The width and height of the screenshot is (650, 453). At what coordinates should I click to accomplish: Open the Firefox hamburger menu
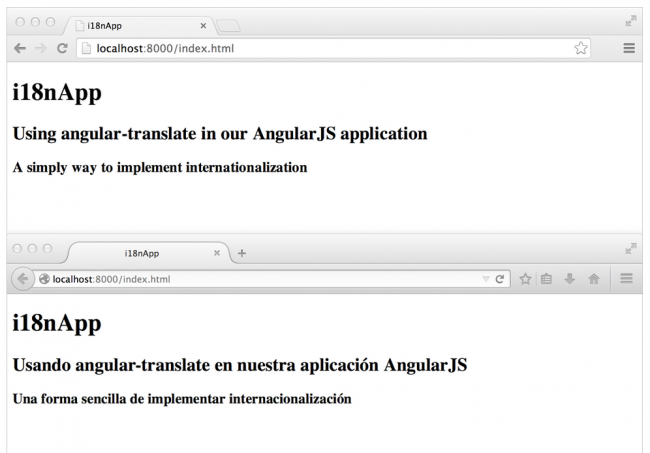[628, 279]
